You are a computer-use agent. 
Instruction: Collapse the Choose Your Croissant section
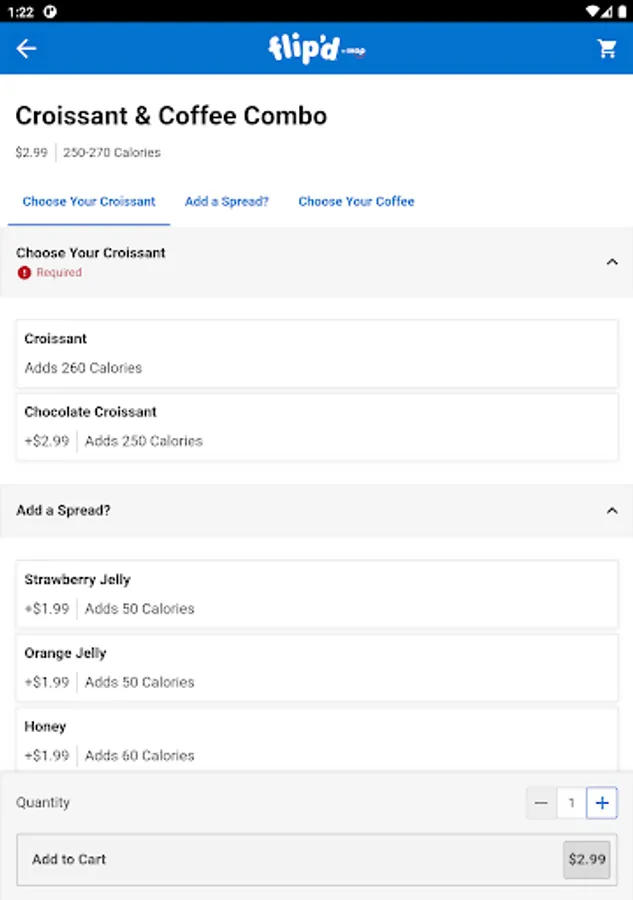pos(612,262)
